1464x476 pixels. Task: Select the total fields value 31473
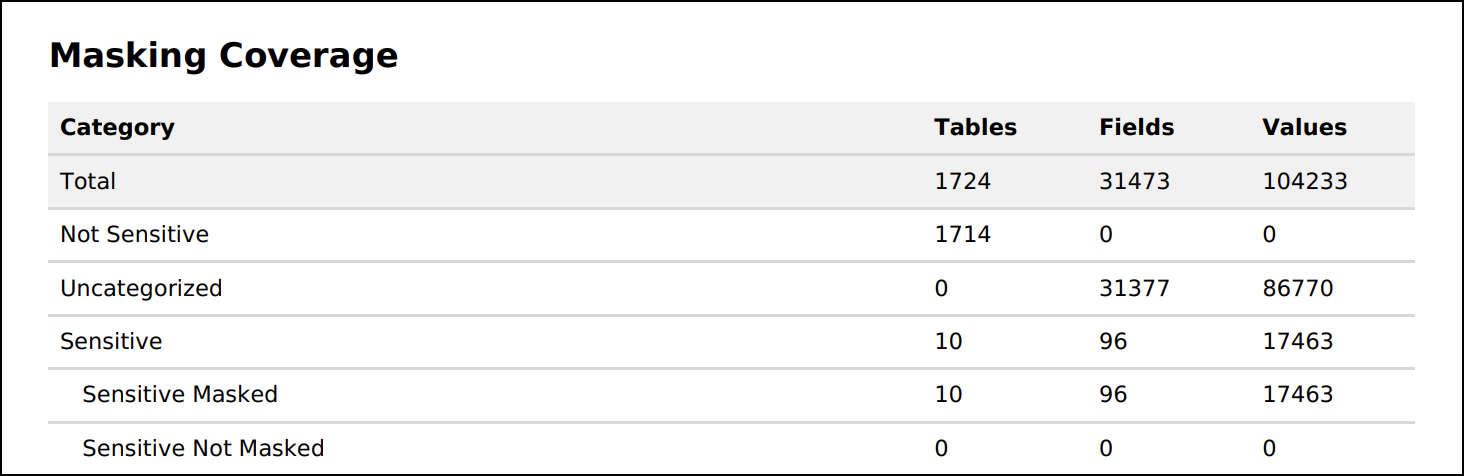tap(1134, 182)
